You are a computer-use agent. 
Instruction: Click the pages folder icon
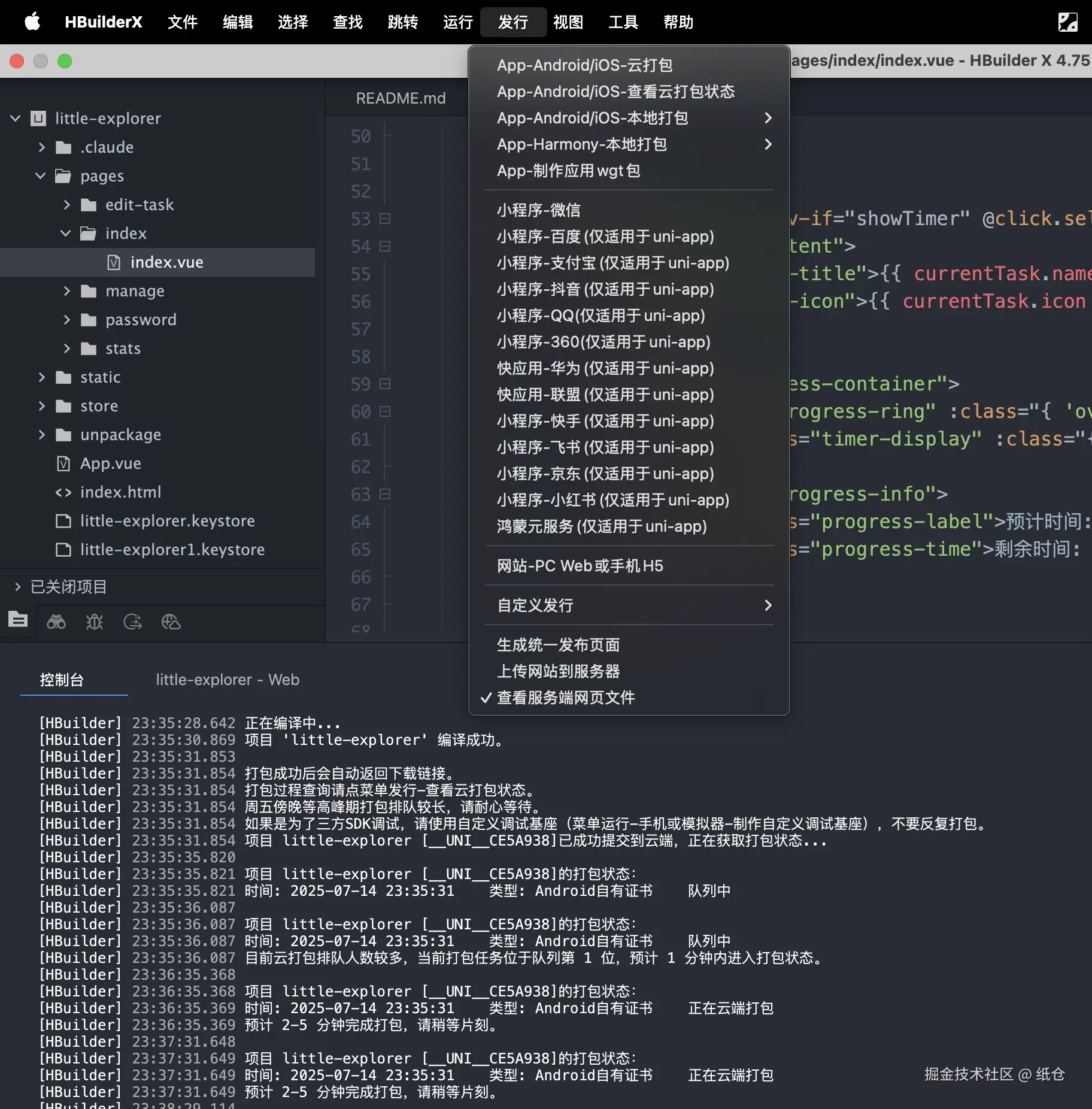pos(63,176)
